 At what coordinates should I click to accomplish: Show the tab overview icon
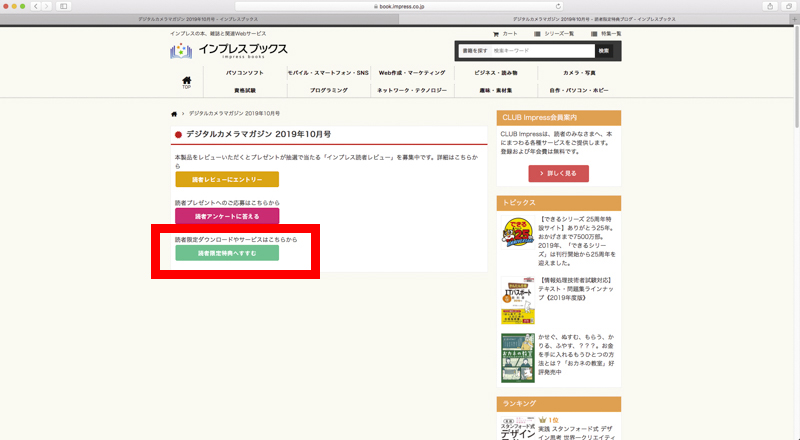[789, 6]
